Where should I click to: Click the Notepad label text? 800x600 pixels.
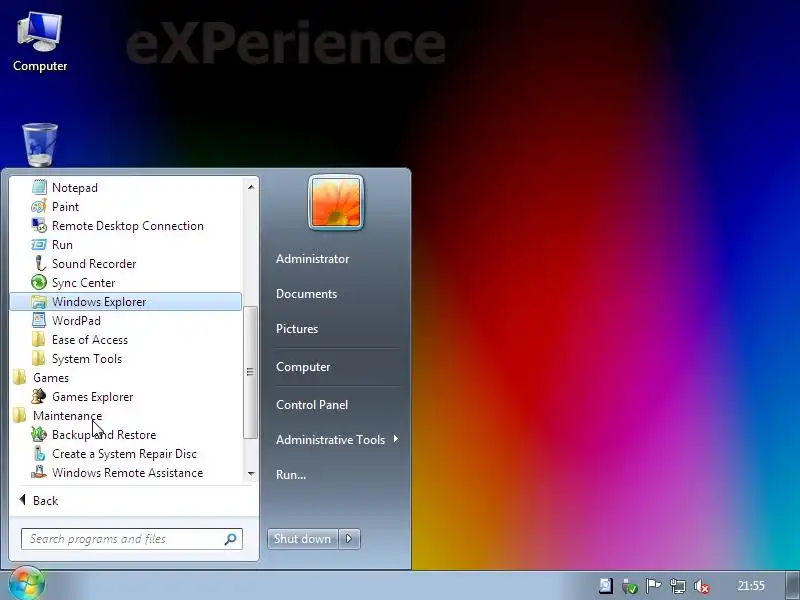coord(74,188)
